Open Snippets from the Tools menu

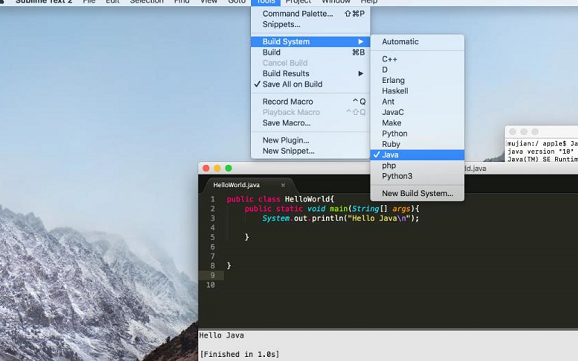[310, 24]
